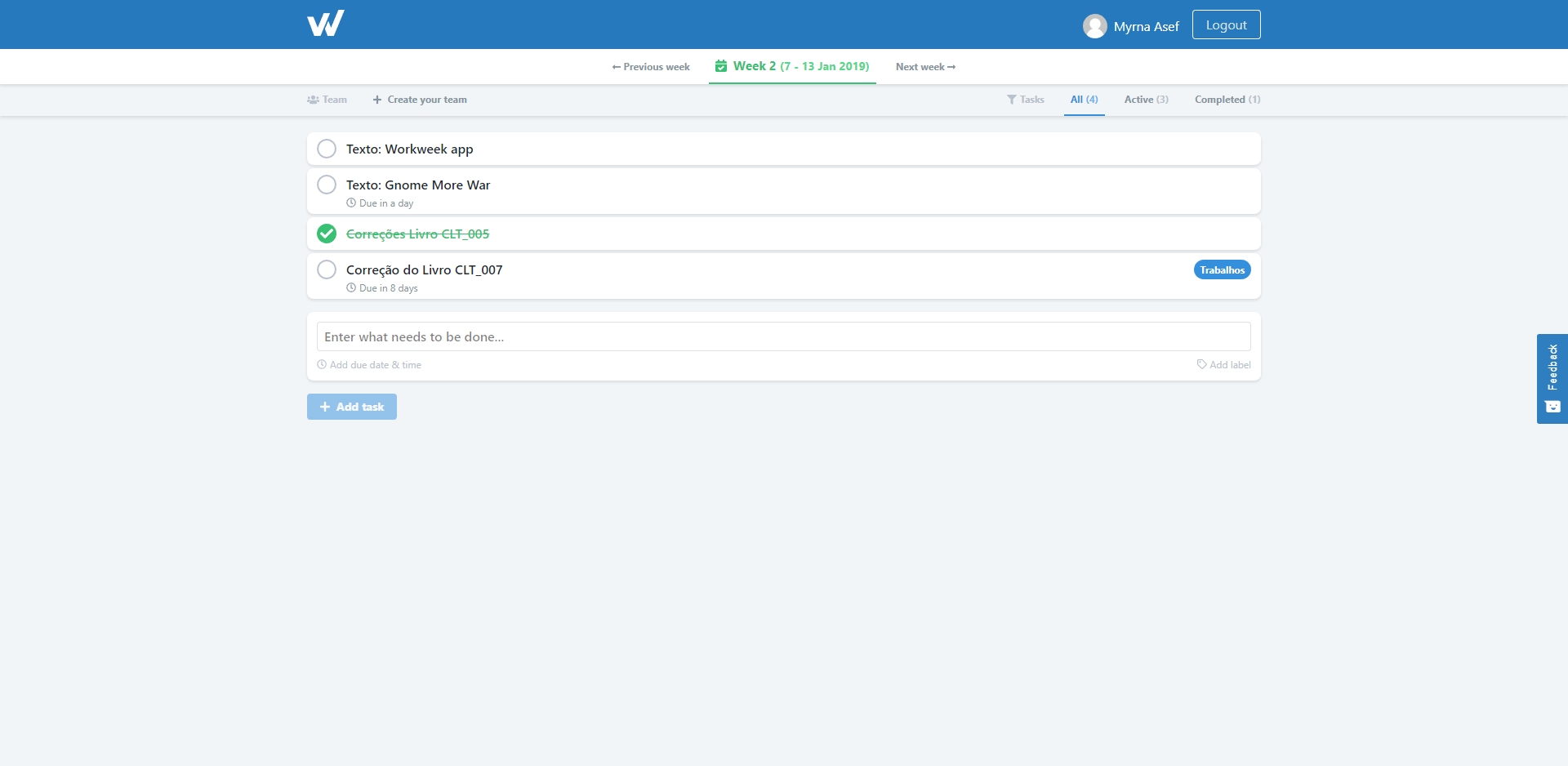The image size is (1568, 766).
Task: Click the smiley icon on Feedback tab
Action: 1552,407
